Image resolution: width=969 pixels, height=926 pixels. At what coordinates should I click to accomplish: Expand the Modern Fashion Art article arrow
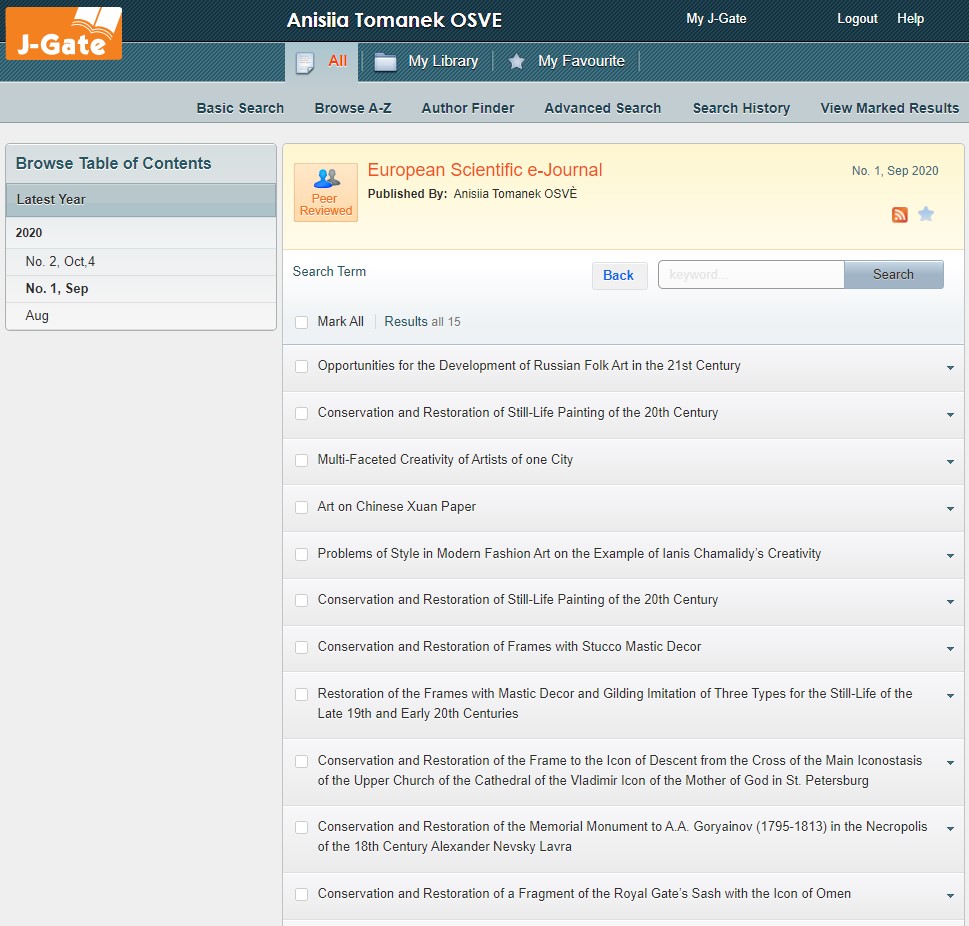click(x=950, y=556)
